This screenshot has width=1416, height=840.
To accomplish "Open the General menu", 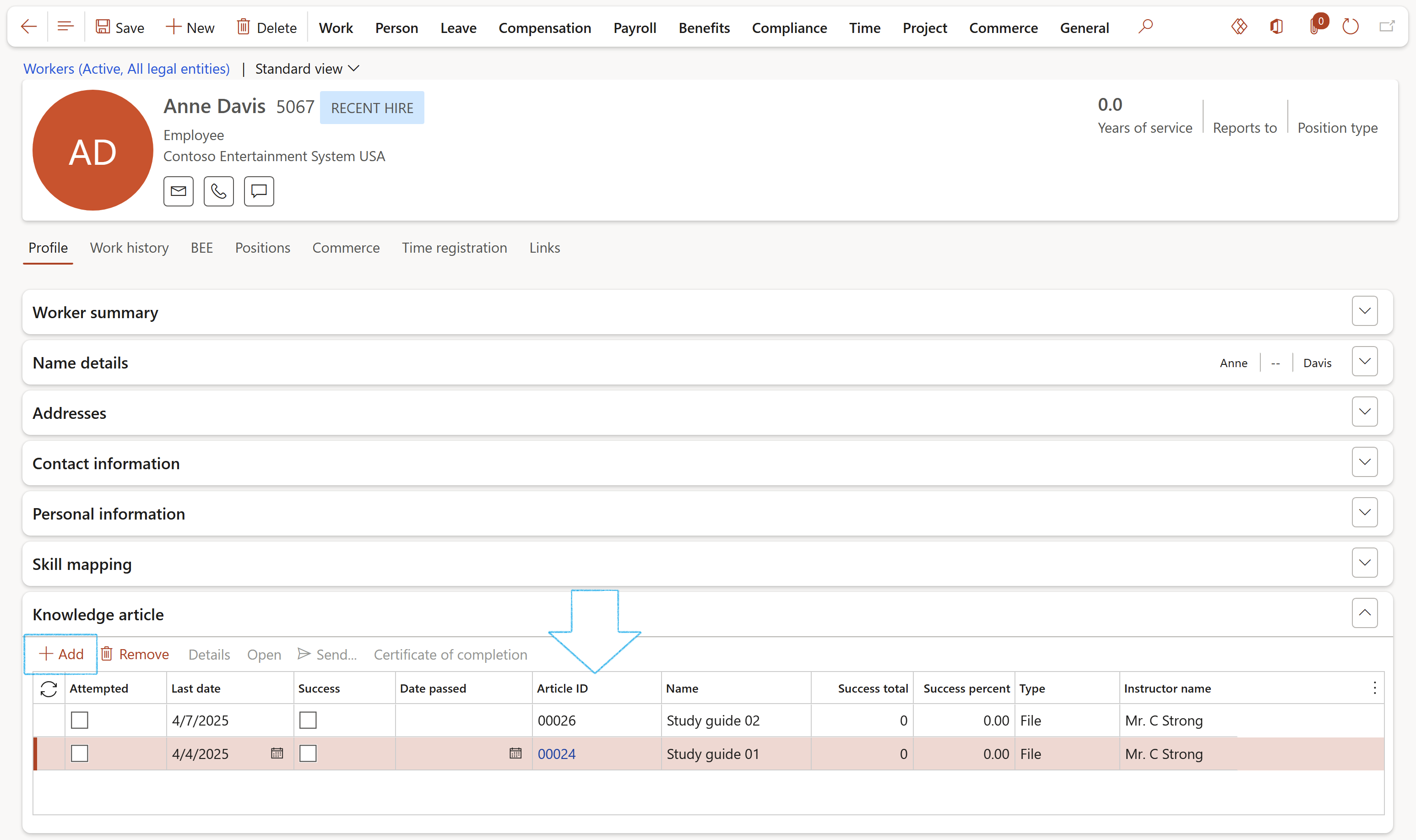I will 1084,28.
